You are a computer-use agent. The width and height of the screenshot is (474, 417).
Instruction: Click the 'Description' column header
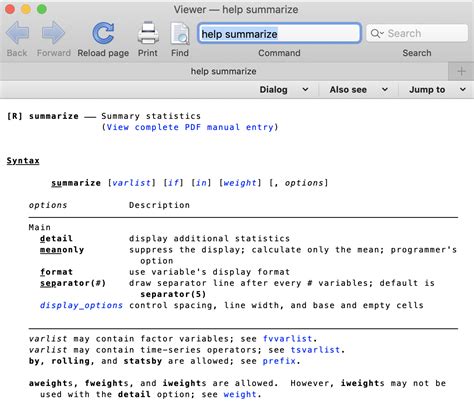coord(159,205)
